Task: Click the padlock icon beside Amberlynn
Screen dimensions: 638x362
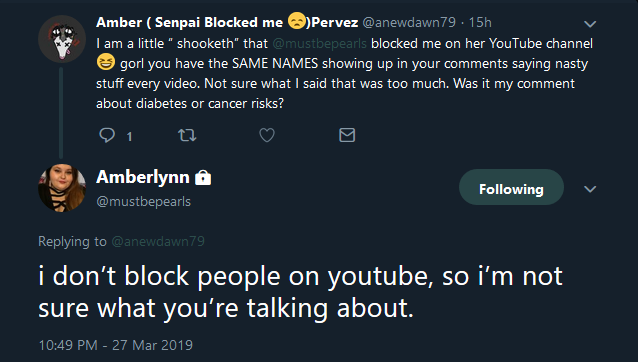Action: click(x=203, y=177)
